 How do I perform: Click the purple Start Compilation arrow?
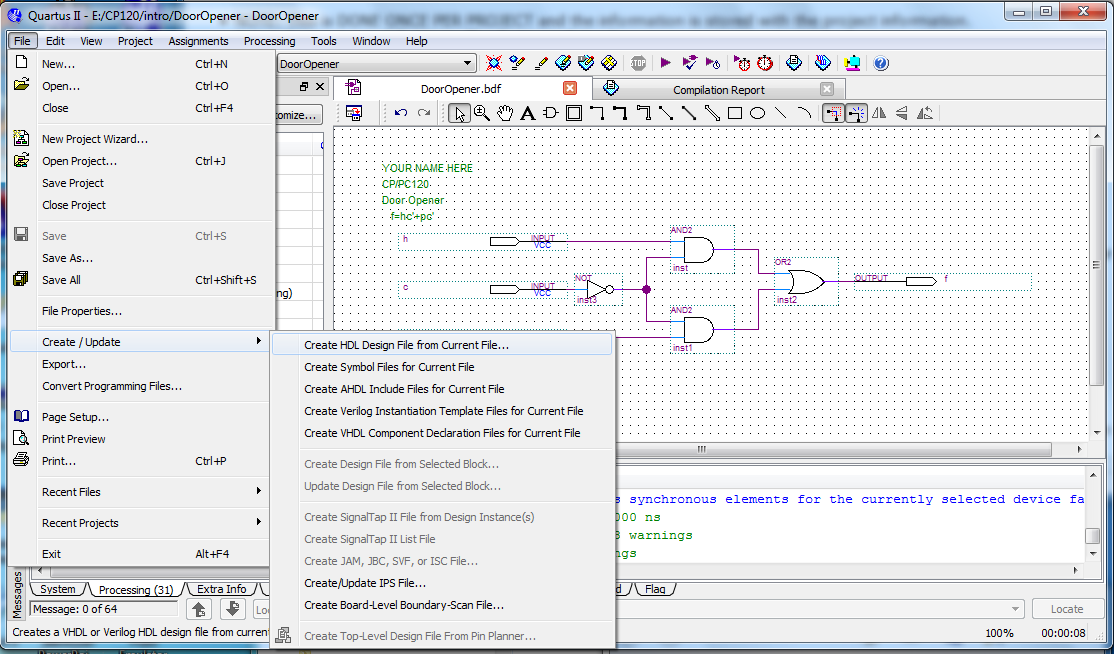pos(666,63)
